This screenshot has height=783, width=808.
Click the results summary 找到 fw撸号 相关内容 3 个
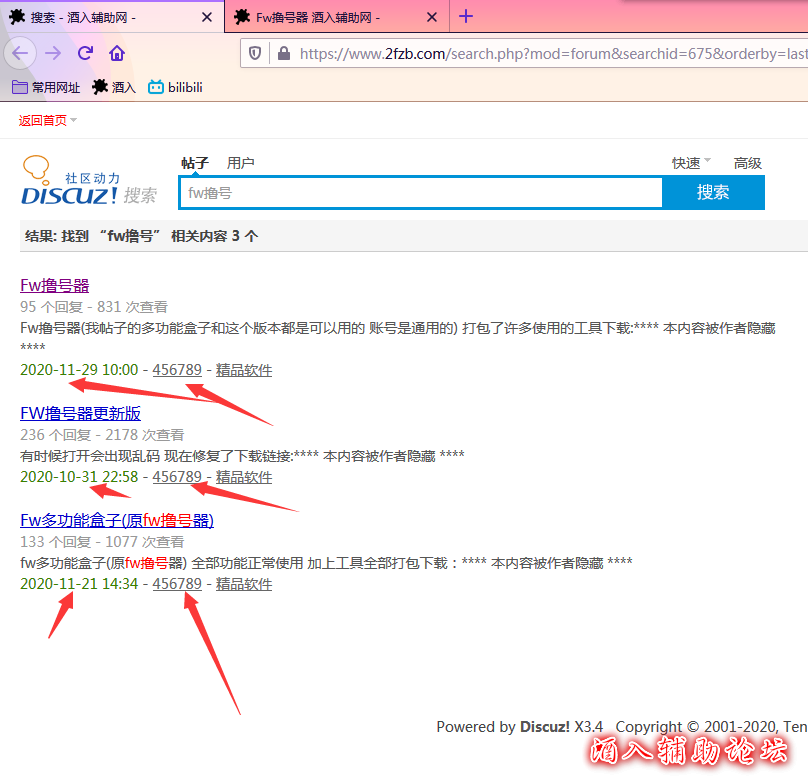(142, 236)
